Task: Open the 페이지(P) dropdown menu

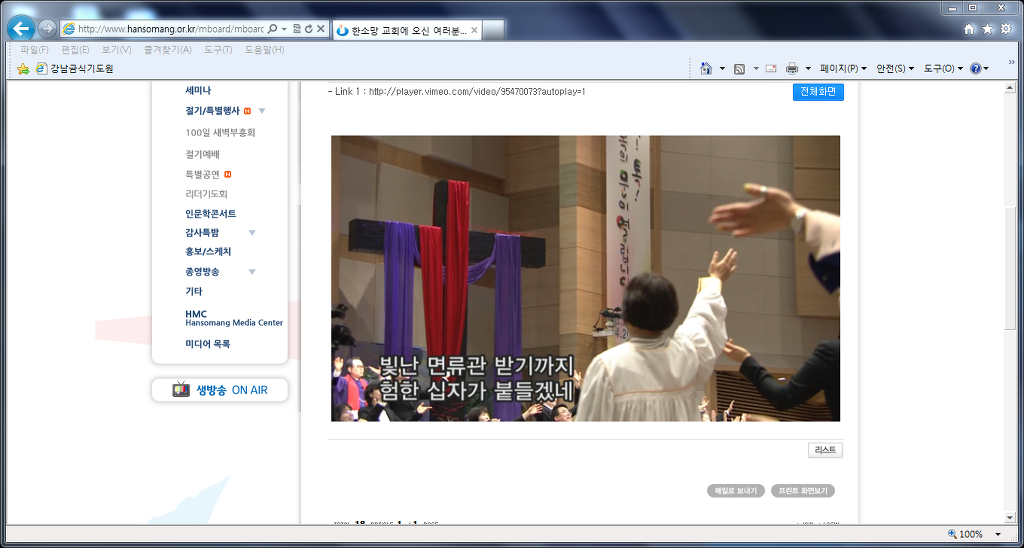Action: (843, 68)
